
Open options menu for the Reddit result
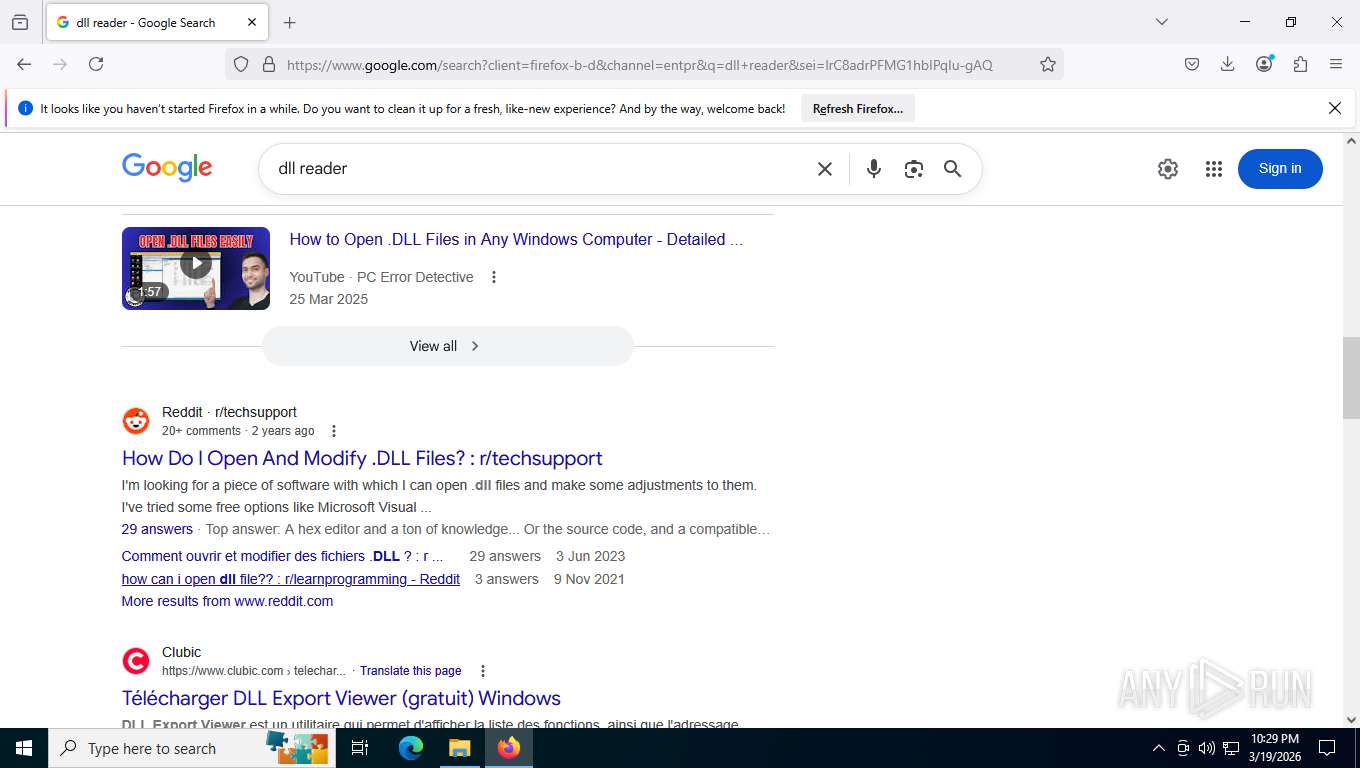point(334,431)
